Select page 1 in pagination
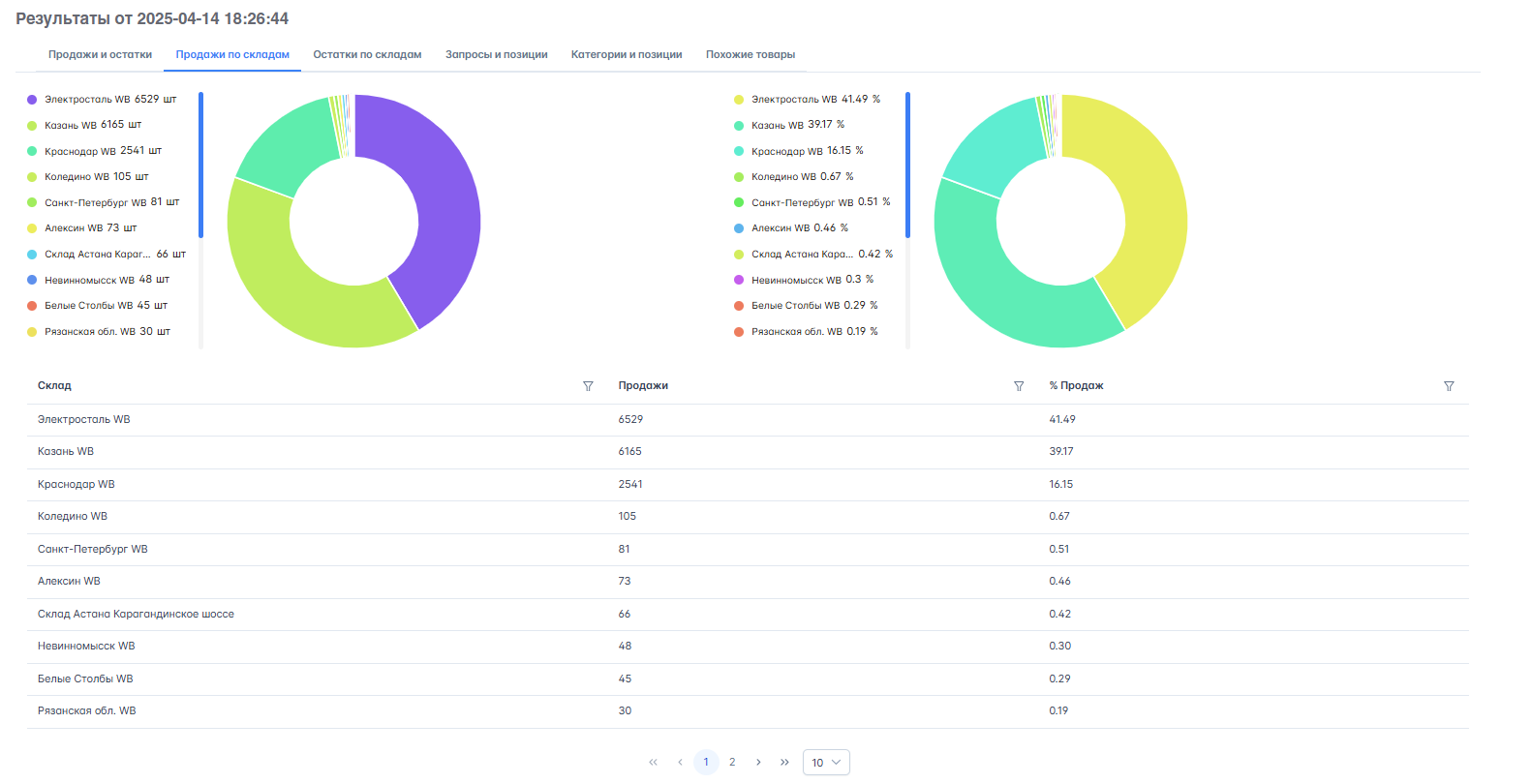The image size is (1532, 784). pos(706,763)
